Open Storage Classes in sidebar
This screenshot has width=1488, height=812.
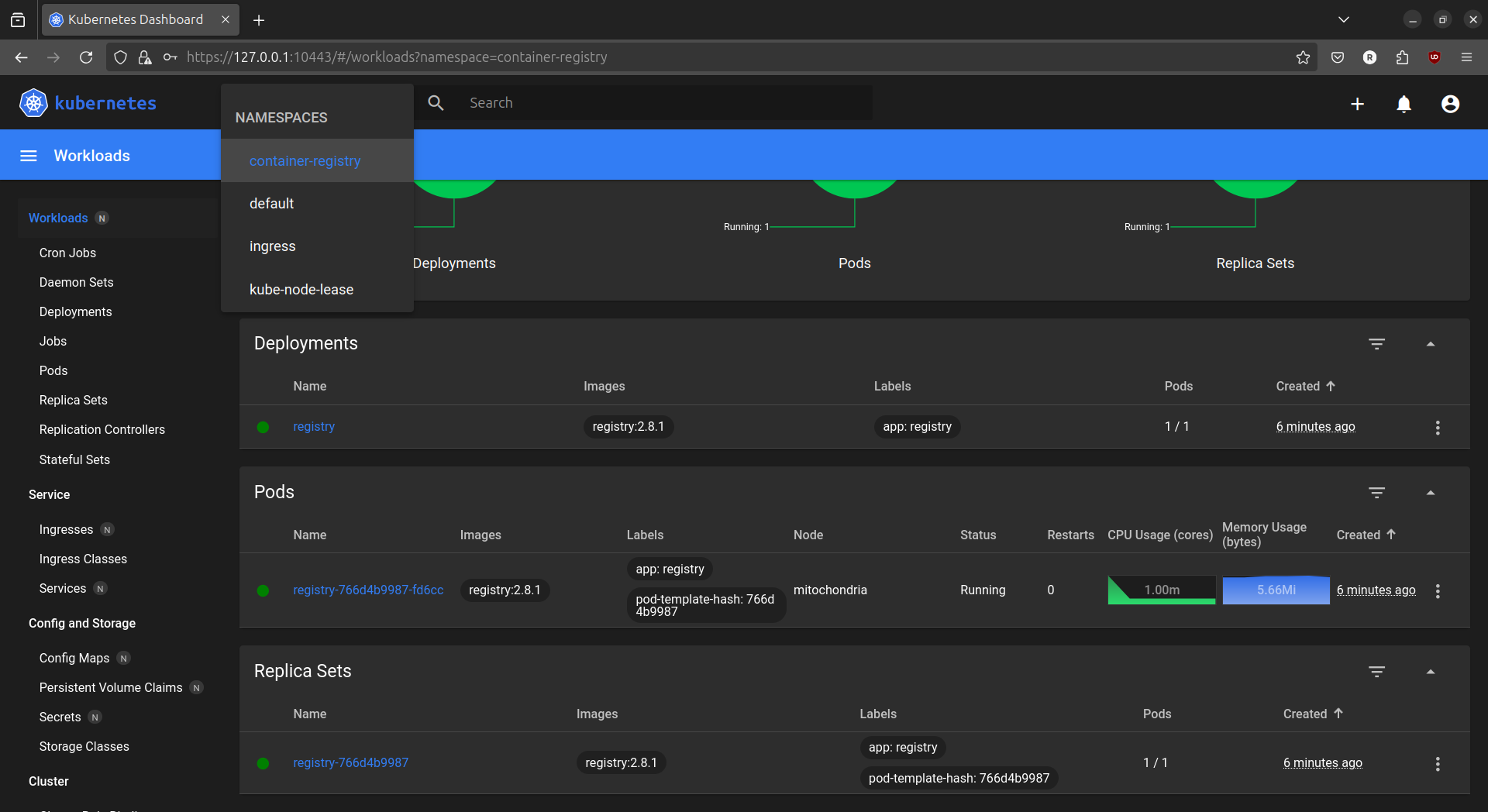[x=84, y=746]
